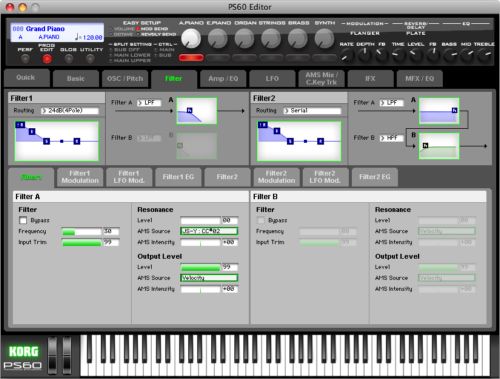Click Filter2 filter B high-pass graph
Image resolution: width=500 pixels, height=379 pixels.
pyautogui.click(x=439, y=146)
